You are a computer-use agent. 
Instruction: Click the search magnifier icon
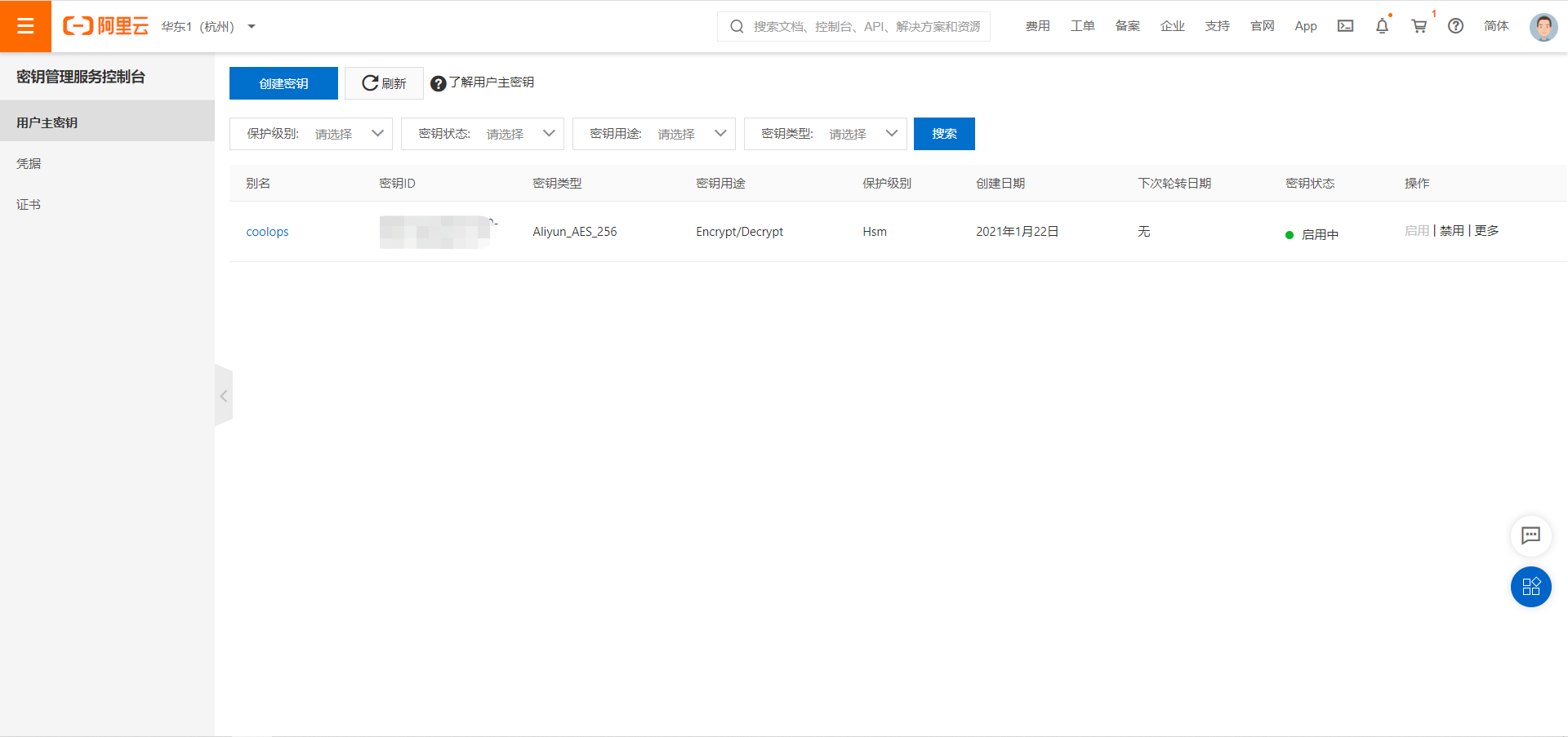737,27
